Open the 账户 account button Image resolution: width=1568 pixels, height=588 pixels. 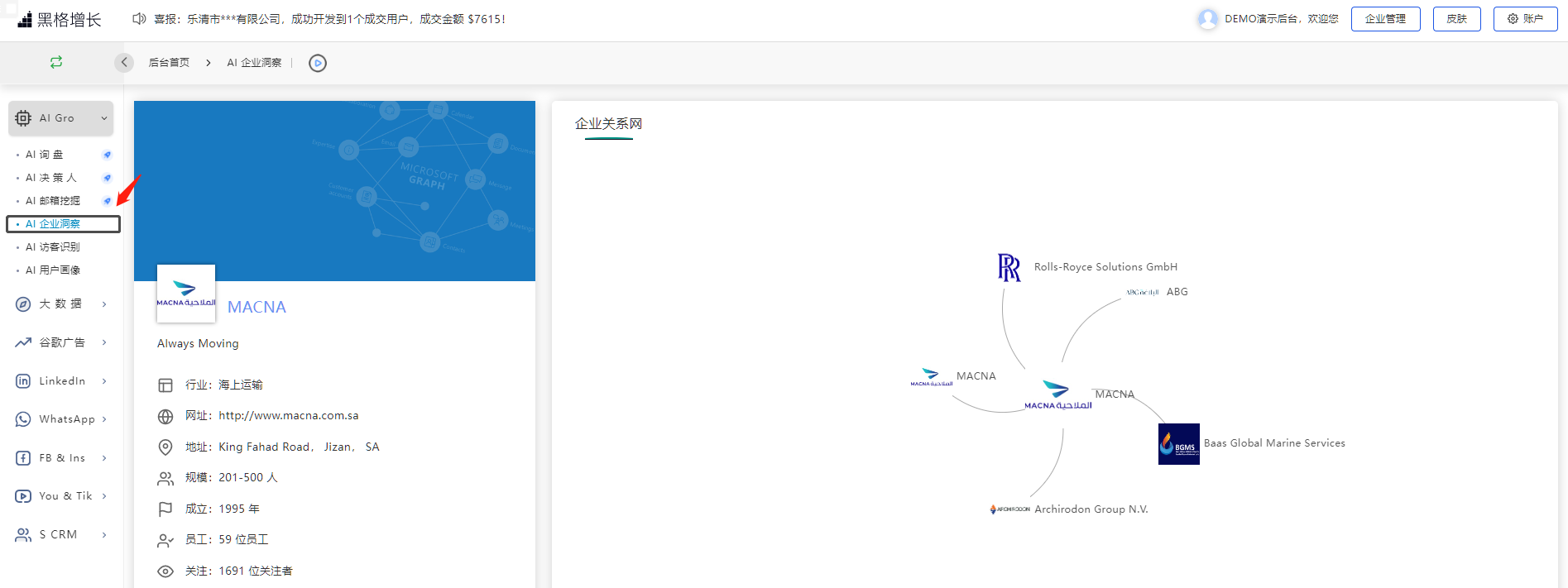1525,19
